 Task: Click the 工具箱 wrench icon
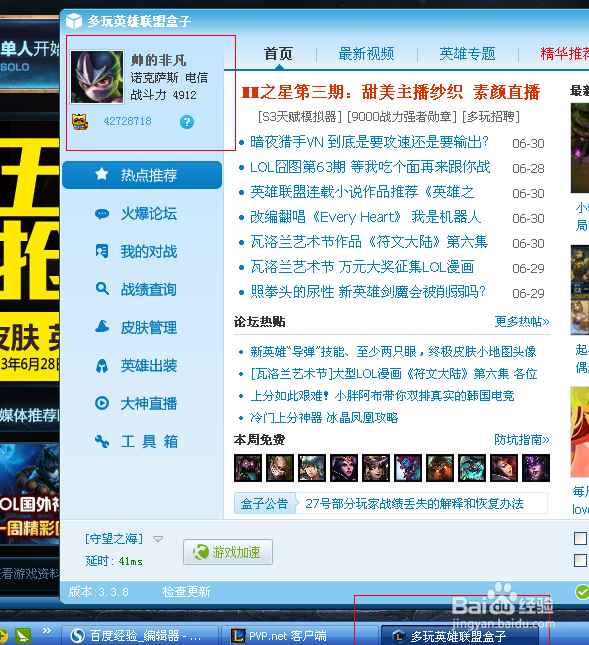click(x=102, y=441)
